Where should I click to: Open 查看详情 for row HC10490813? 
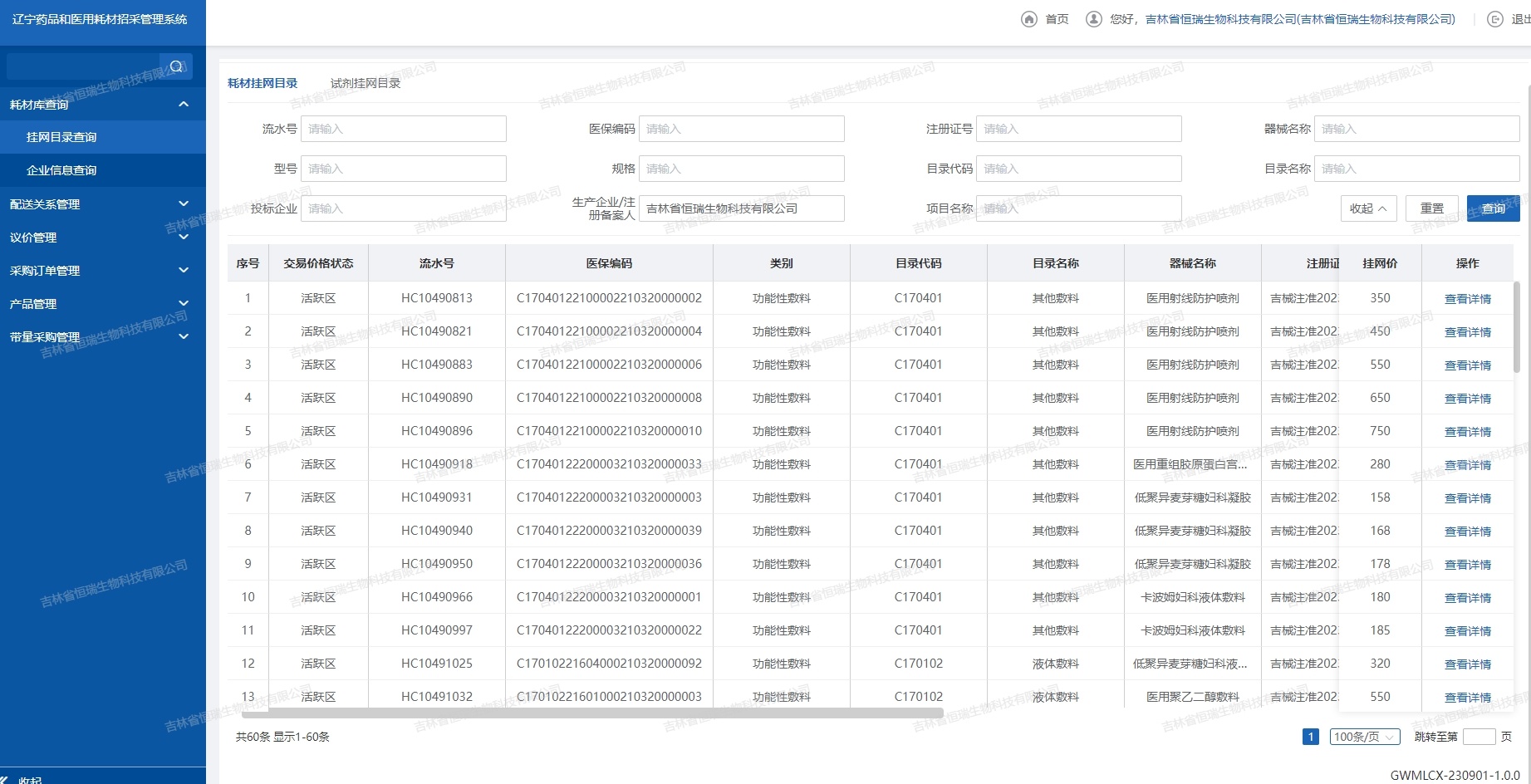coord(1467,299)
